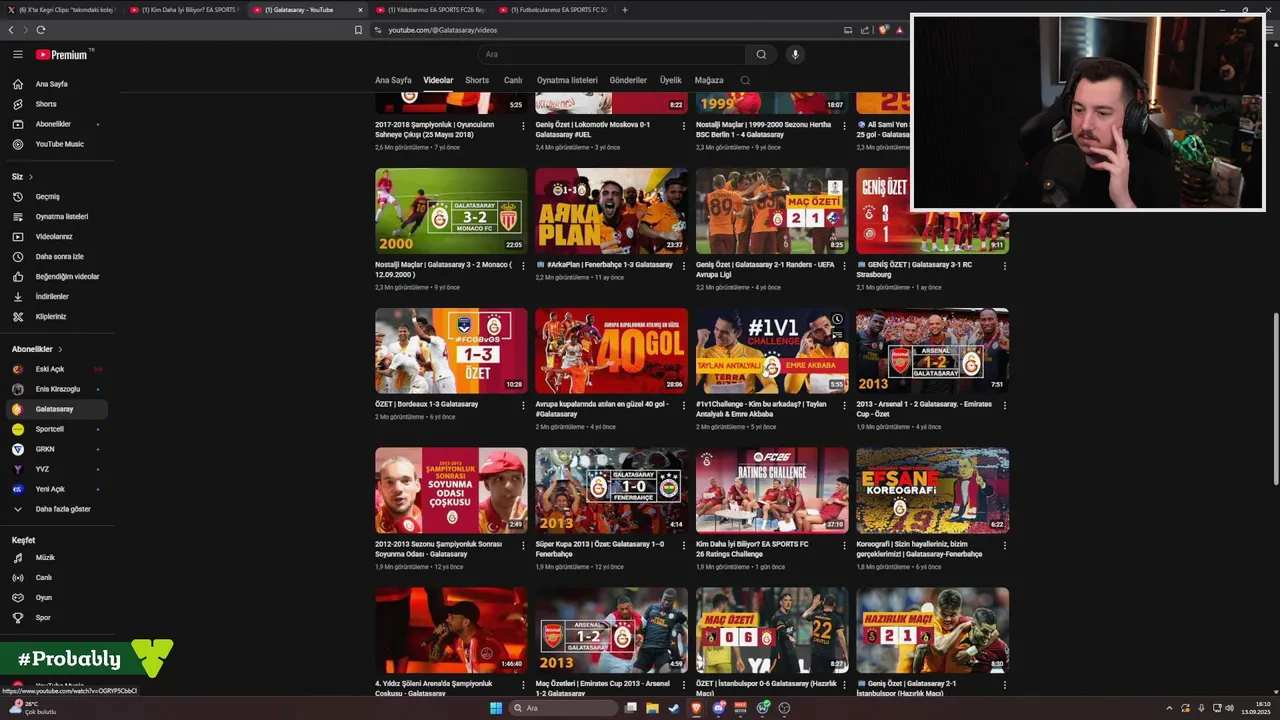Switch to the Gönderiler channel tab
Image resolution: width=1280 pixels, height=720 pixels.
[x=628, y=80]
